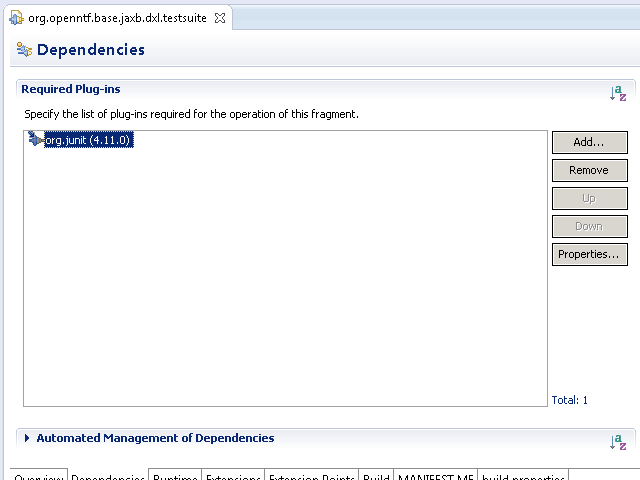Open Properties... for the selected plug-in
Image resolution: width=640 pixels, height=480 pixels.
pyautogui.click(x=589, y=254)
